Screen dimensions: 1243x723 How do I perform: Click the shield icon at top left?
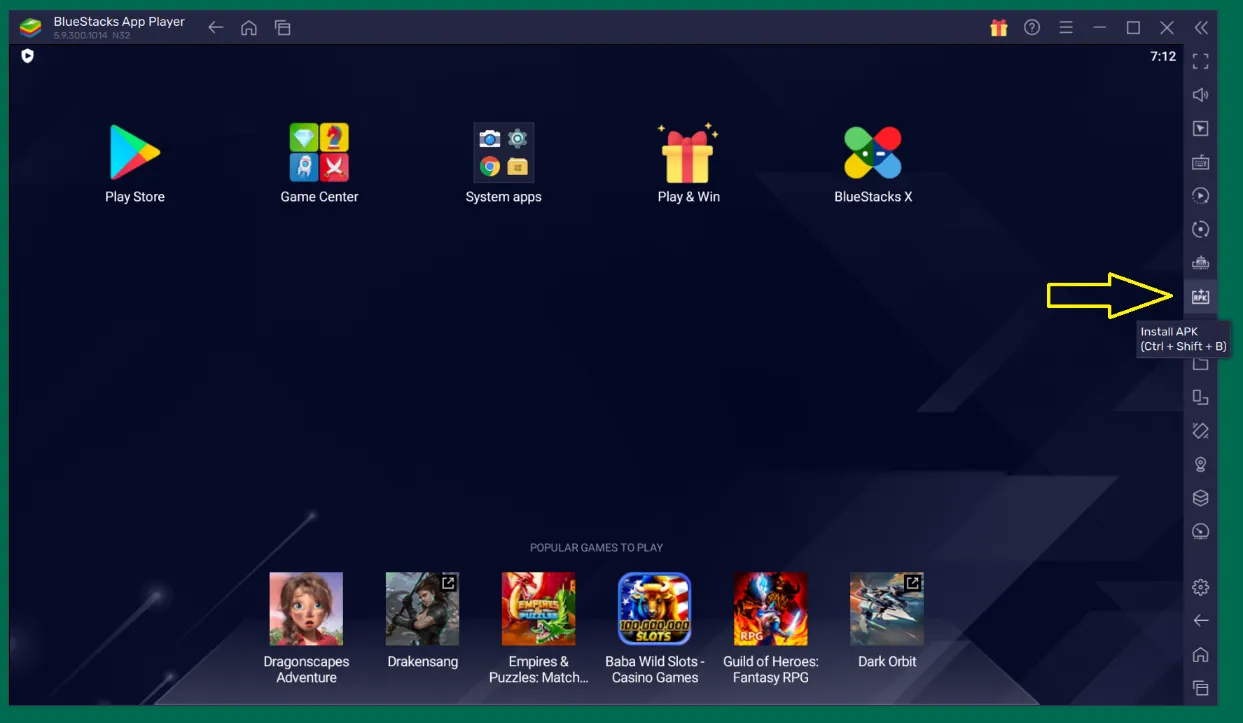click(x=27, y=56)
